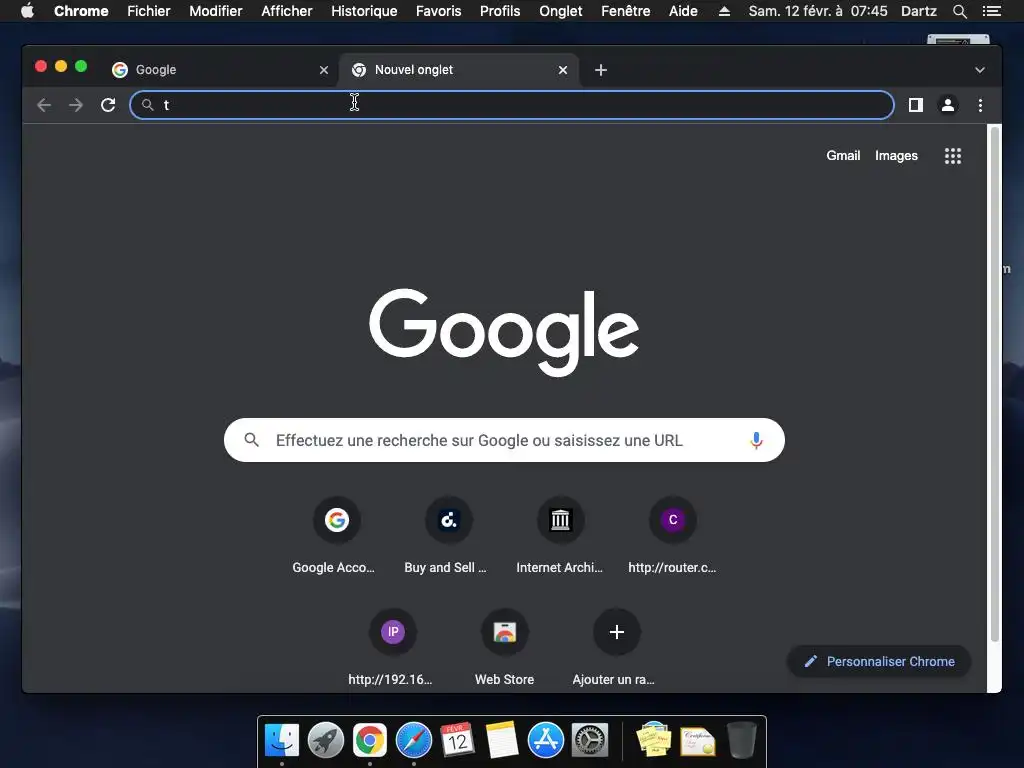
Task: Open the Profils menu
Action: 500,11
